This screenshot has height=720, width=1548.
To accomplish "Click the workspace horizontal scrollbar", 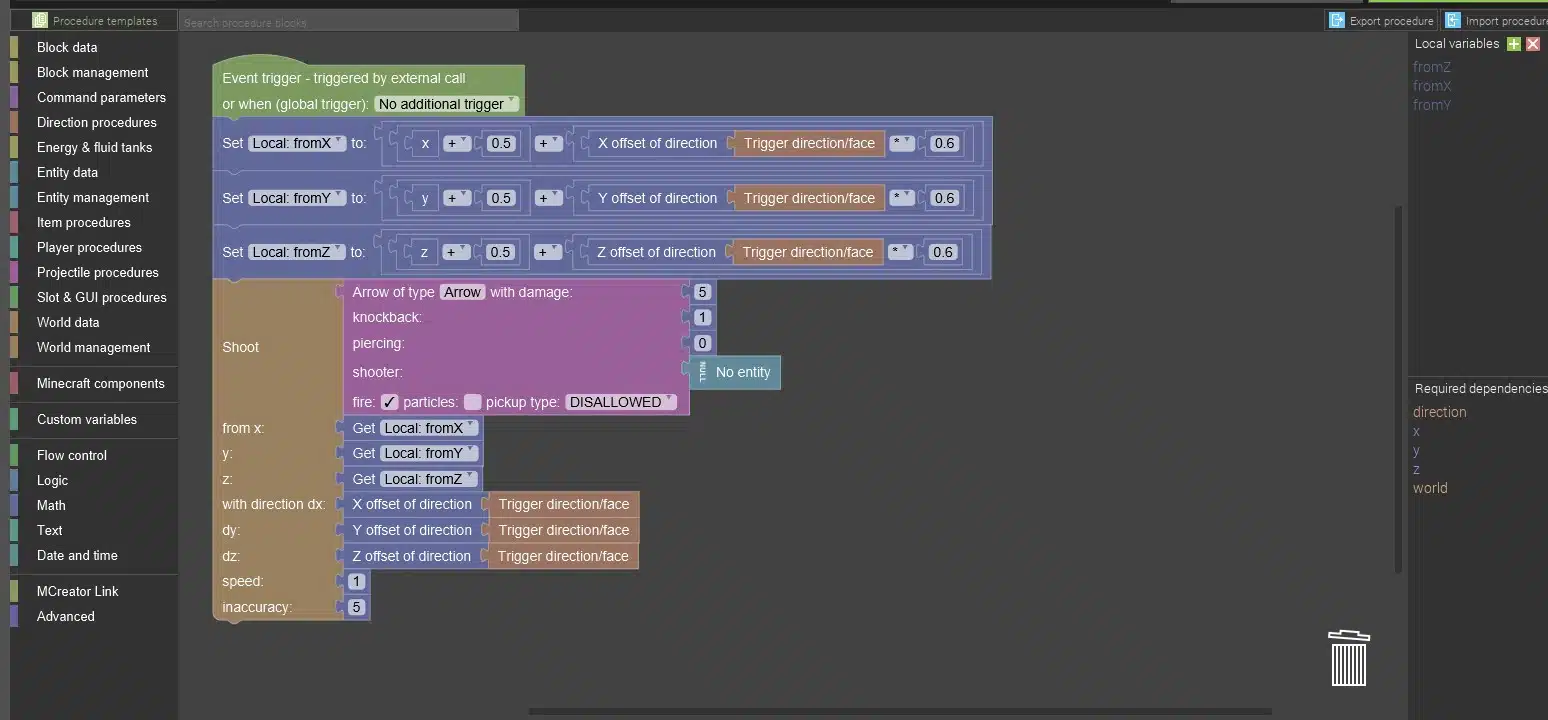I will (x=900, y=712).
